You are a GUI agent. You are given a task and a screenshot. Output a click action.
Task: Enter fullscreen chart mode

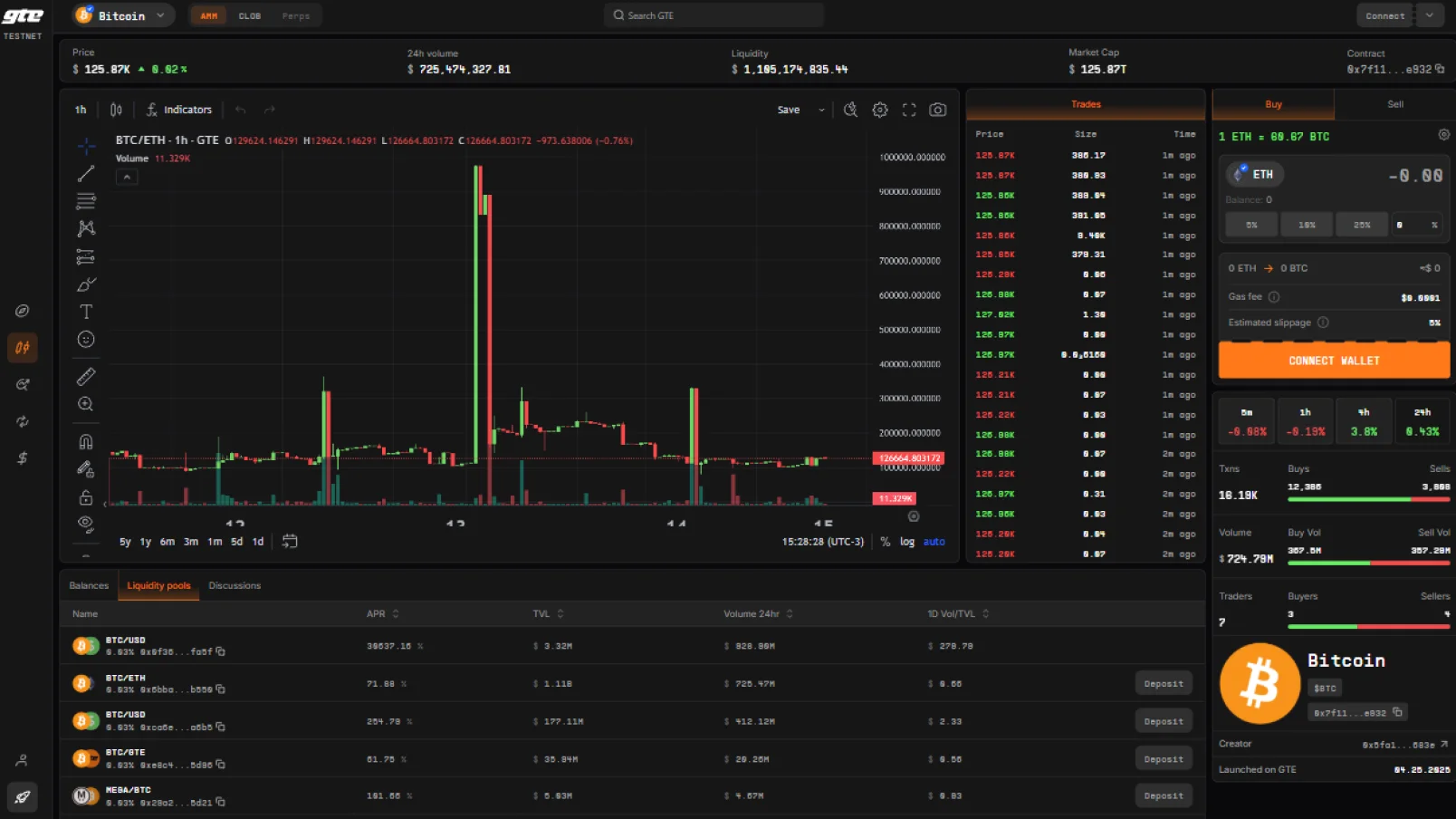tap(909, 110)
